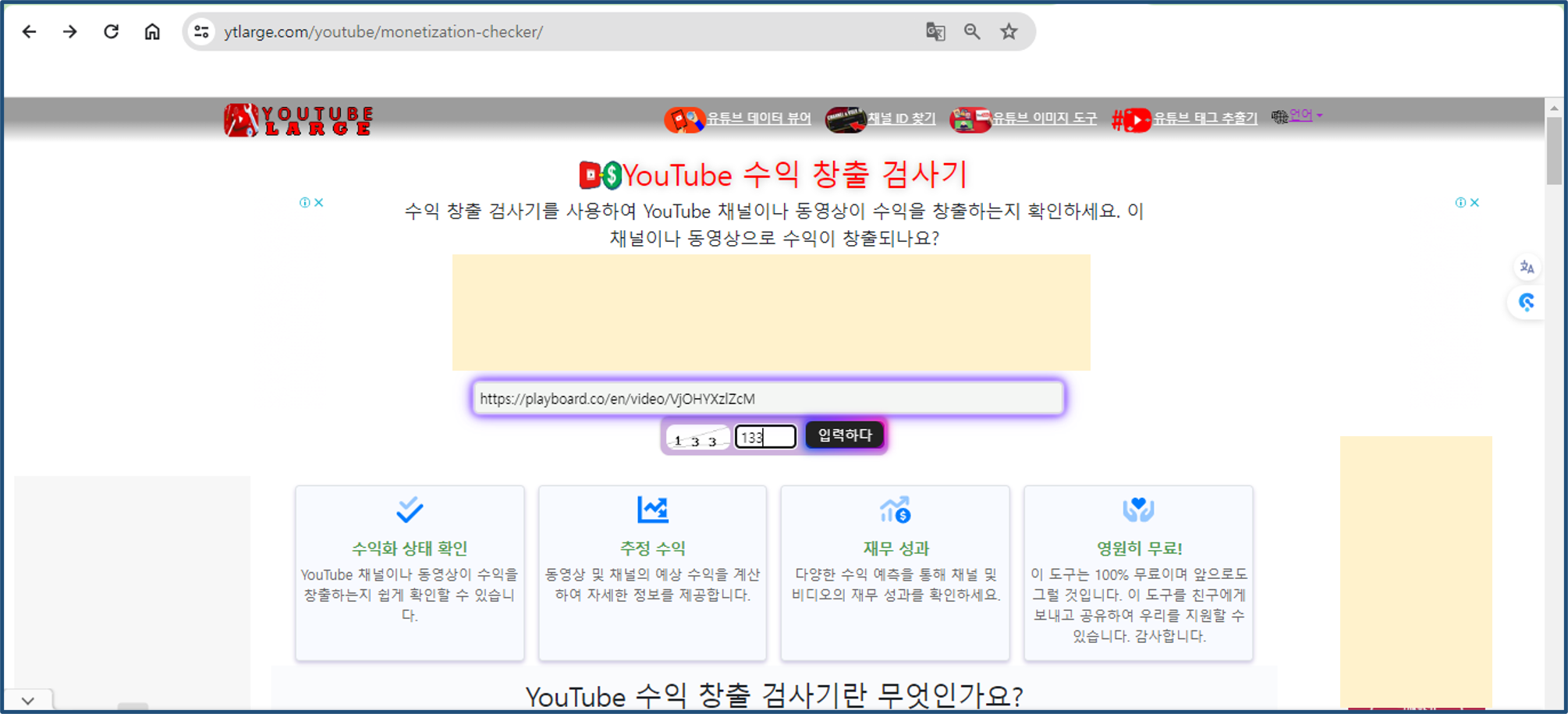Select the 재무 성과 heading

(x=896, y=548)
